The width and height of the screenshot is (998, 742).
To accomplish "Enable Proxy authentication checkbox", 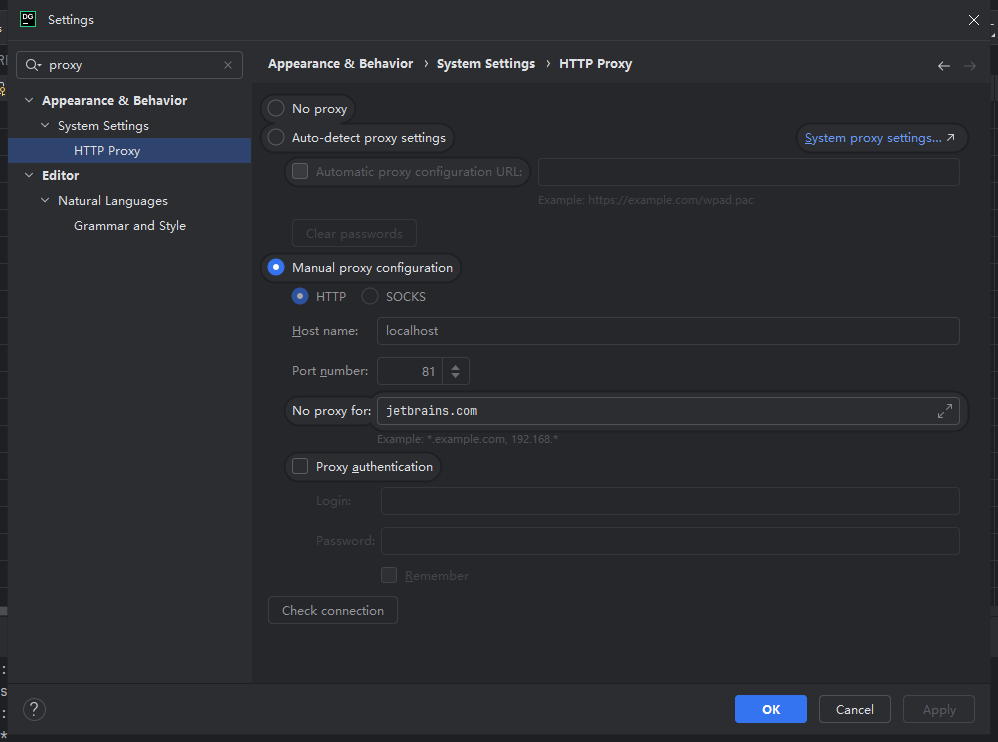I will pyautogui.click(x=300, y=466).
